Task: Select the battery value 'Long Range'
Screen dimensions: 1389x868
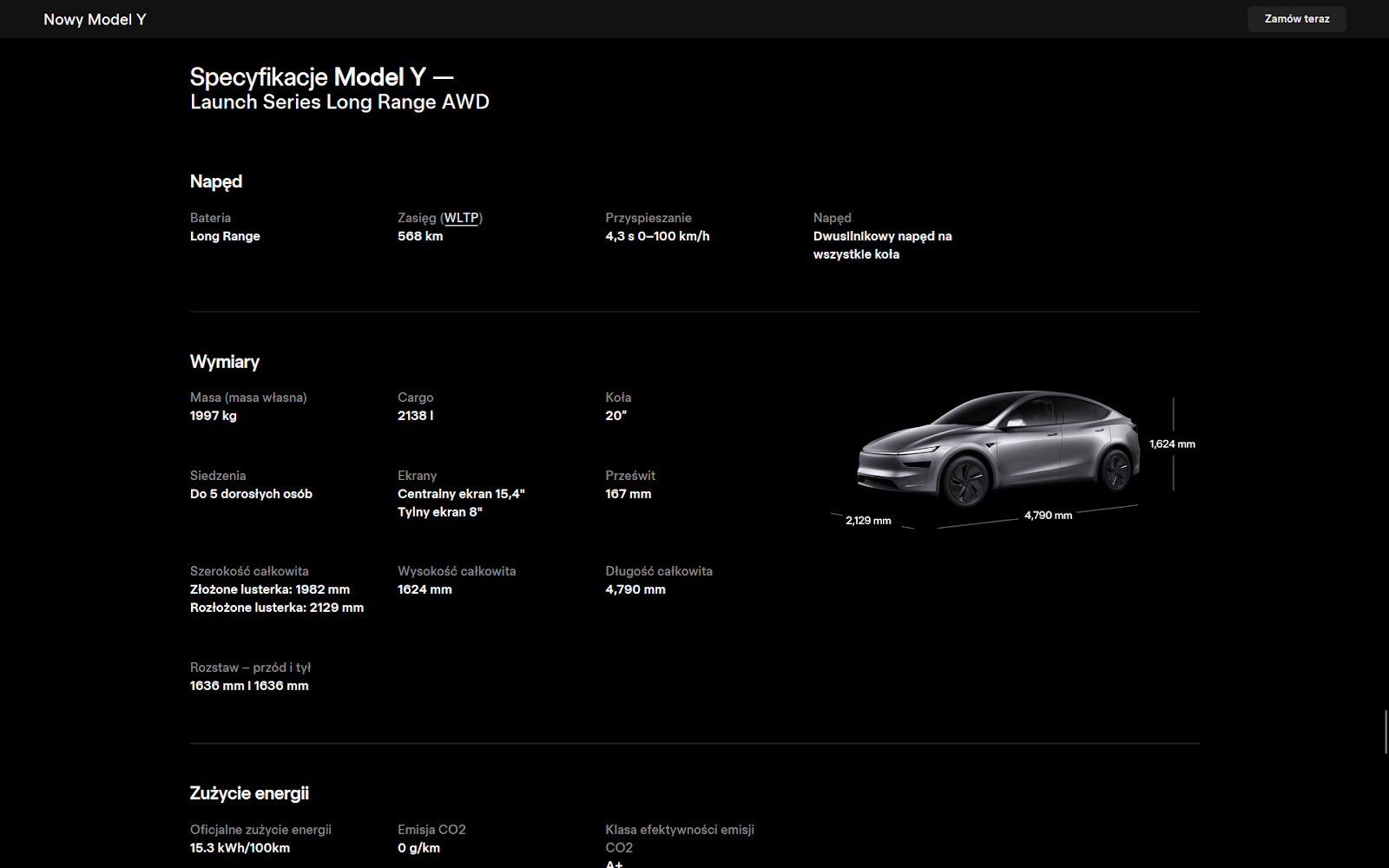Action: point(225,236)
